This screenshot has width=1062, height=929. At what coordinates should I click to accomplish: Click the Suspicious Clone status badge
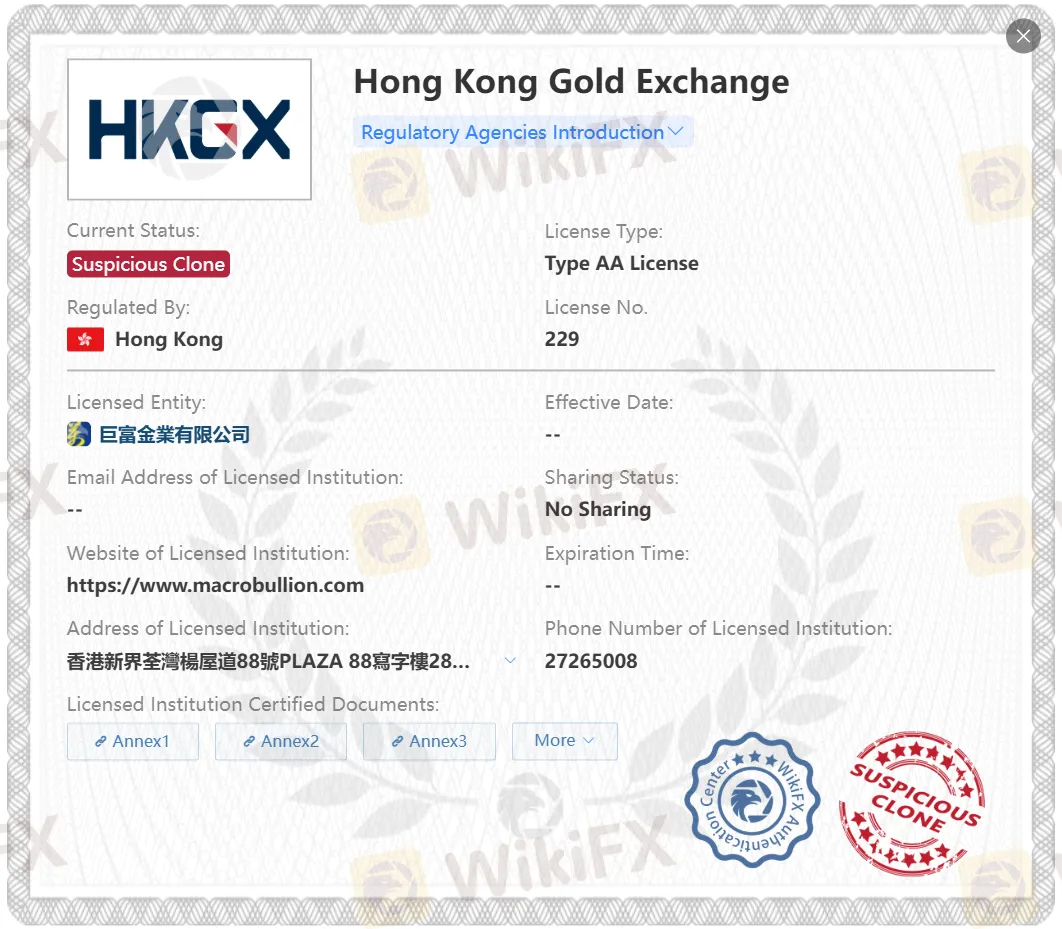[x=148, y=264]
